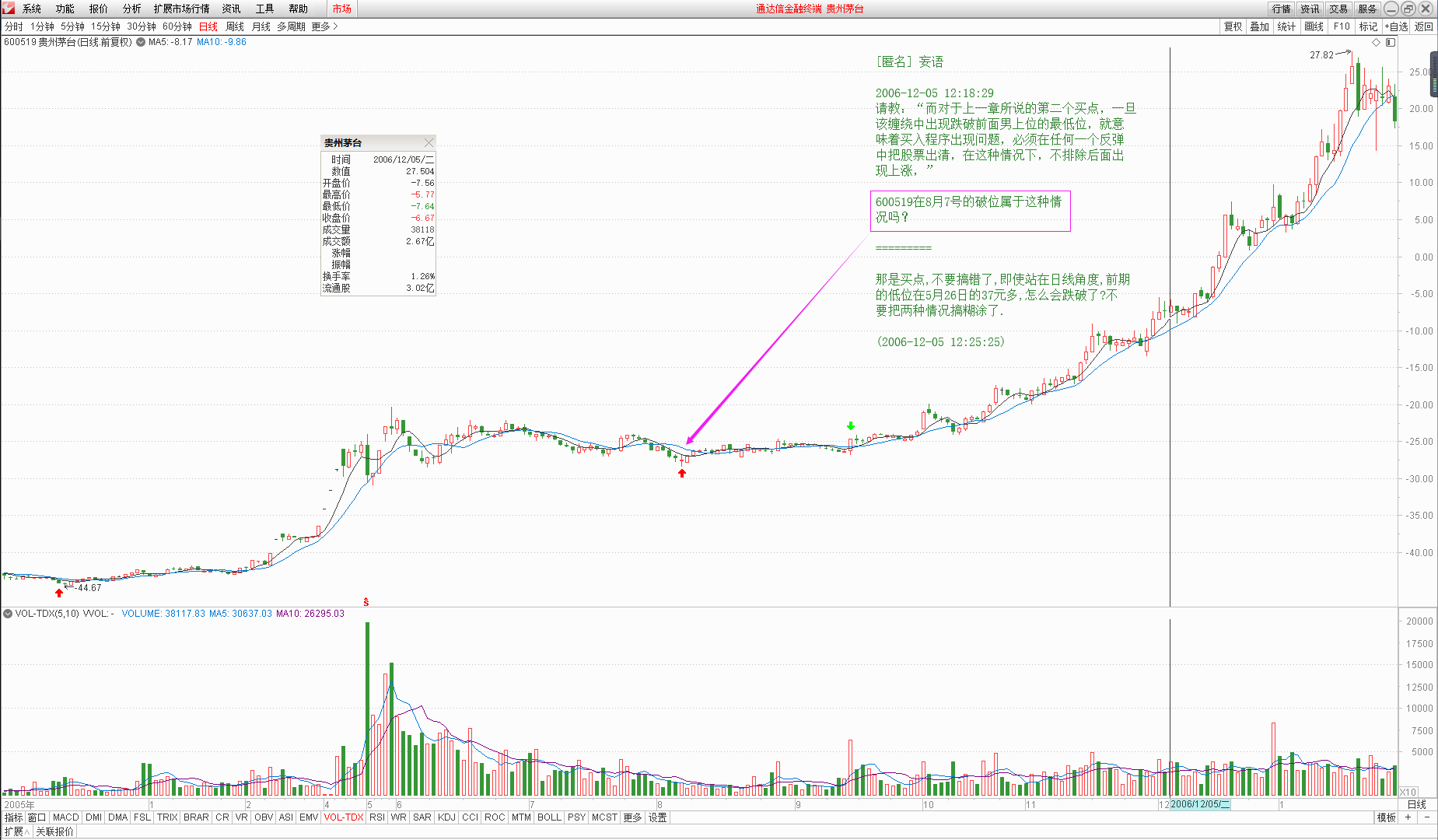
Task: Open the 分析 menu
Action: point(131,9)
